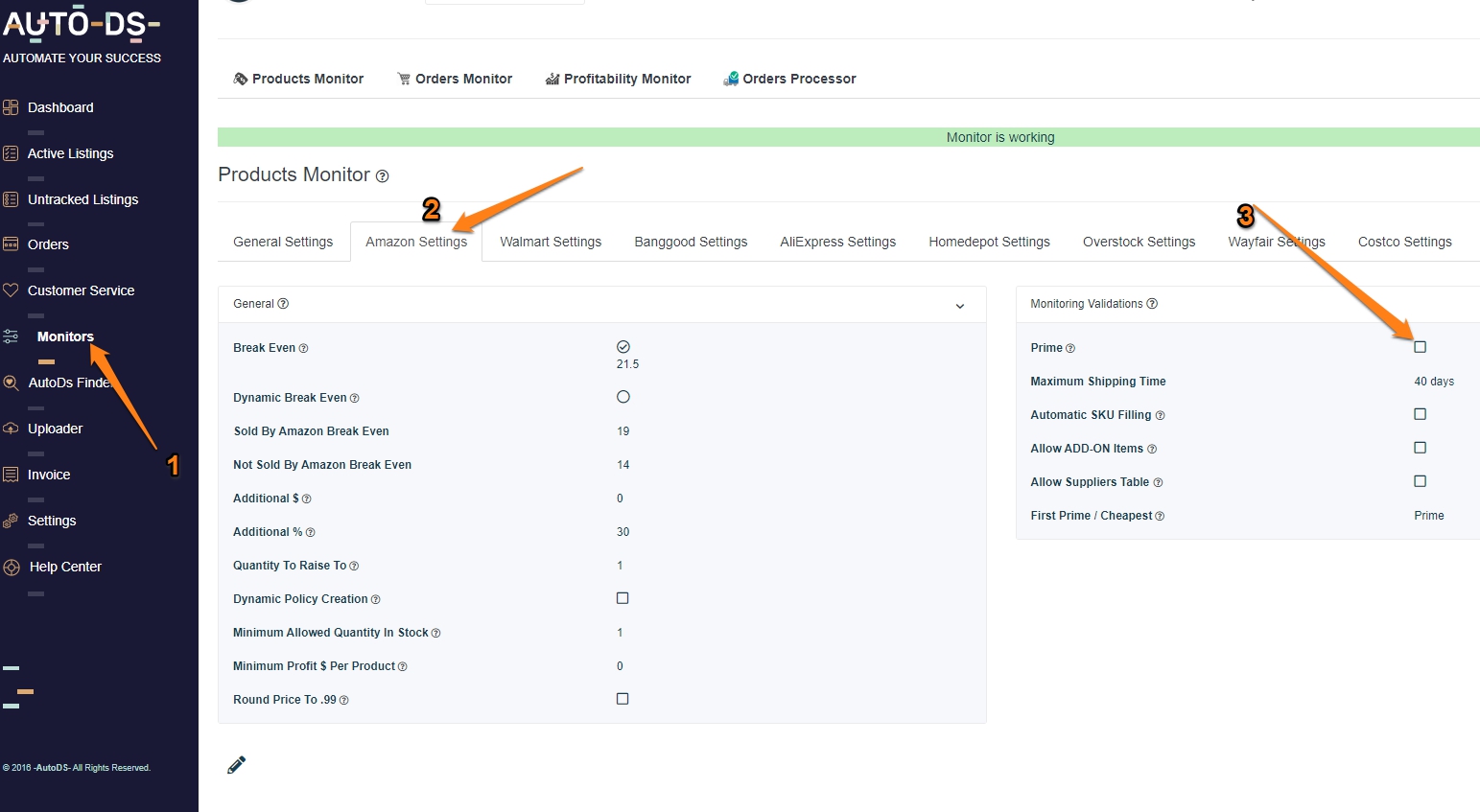Click the help icon next to Dynamic Break Even

[x=354, y=399]
